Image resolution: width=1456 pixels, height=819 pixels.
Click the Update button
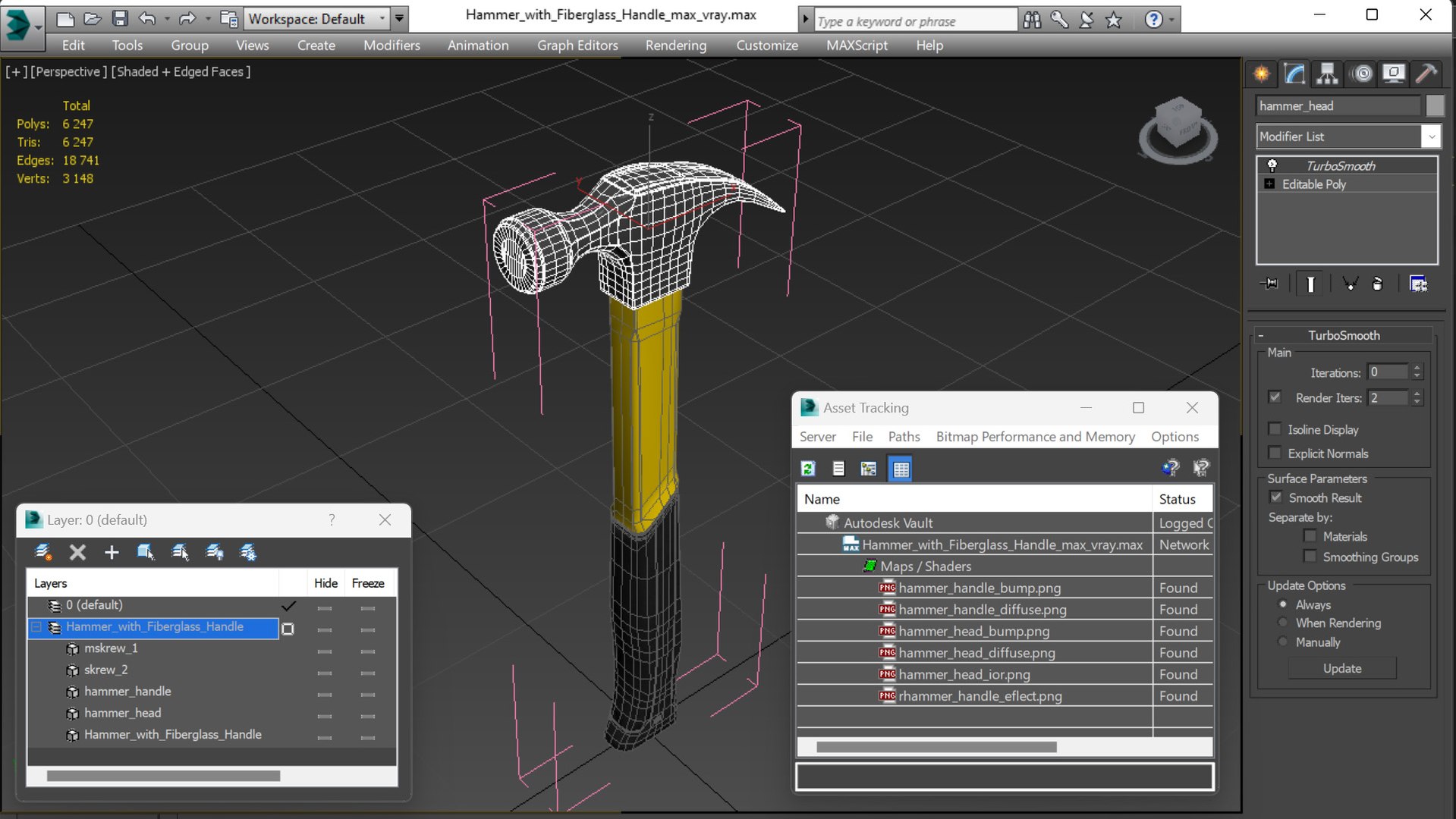coord(1342,668)
